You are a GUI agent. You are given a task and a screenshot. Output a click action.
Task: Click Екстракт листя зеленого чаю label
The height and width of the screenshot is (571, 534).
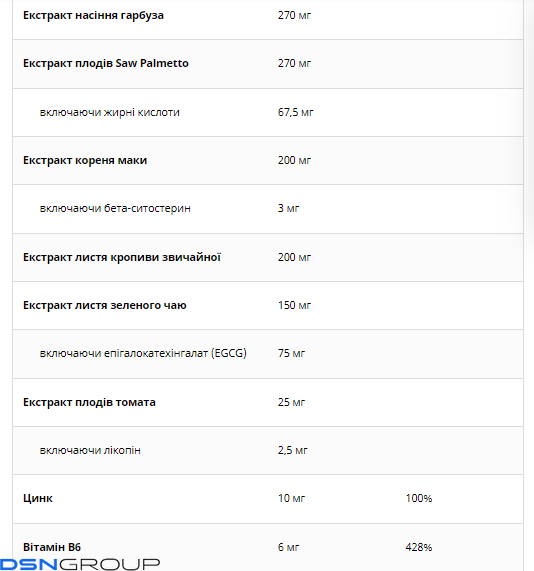pos(105,305)
